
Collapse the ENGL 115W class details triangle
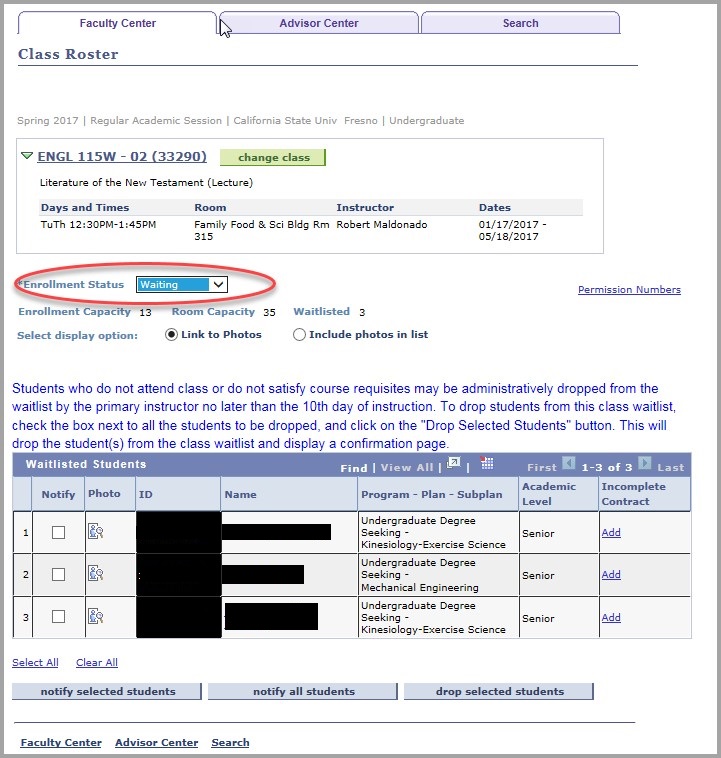point(27,156)
